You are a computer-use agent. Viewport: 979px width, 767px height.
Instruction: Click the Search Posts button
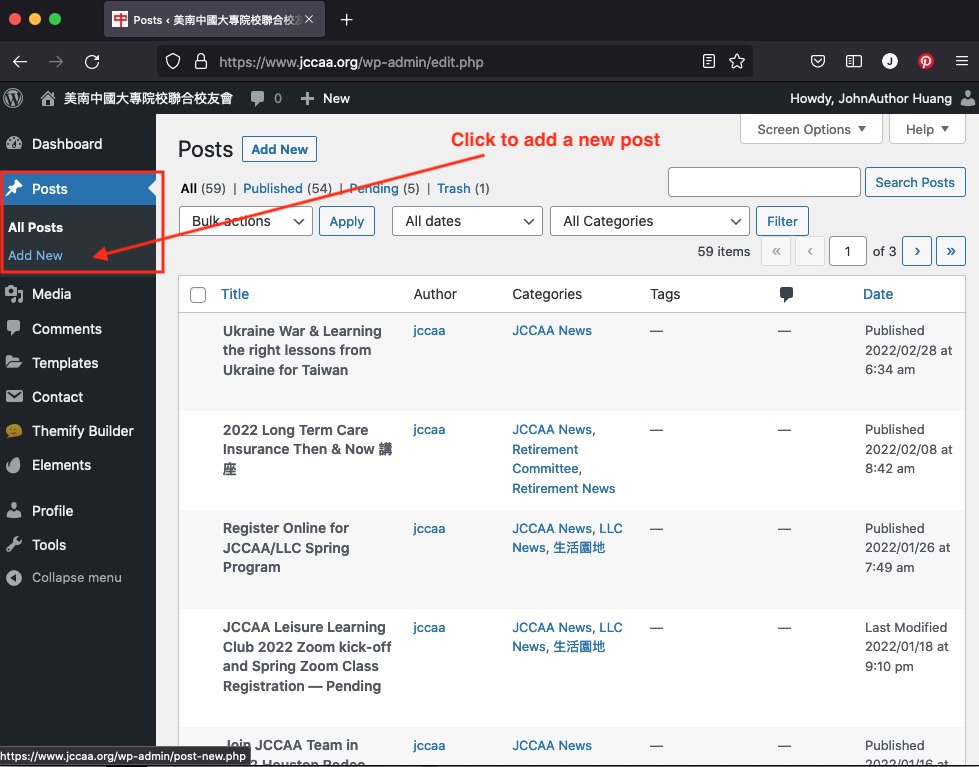tap(915, 182)
